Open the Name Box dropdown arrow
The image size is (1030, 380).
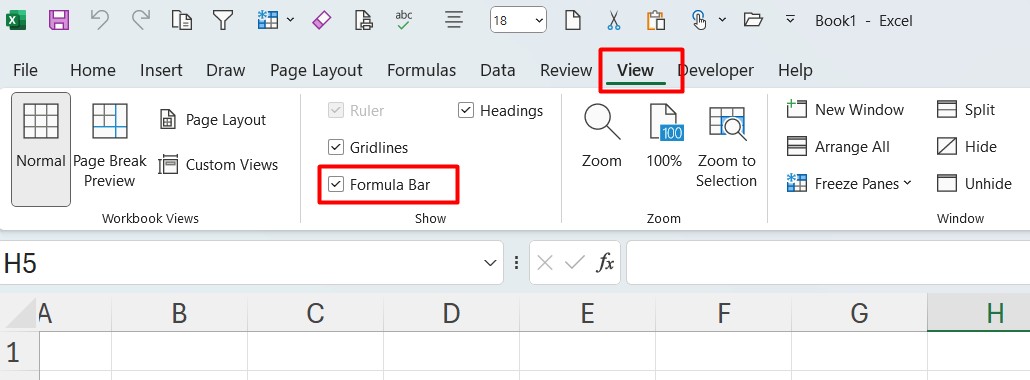pyautogui.click(x=490, y=264)
